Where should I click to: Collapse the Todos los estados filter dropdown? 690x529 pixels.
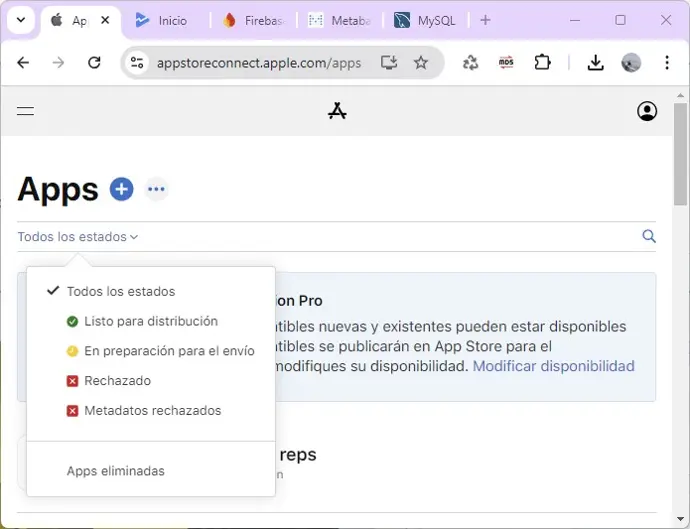78,237
